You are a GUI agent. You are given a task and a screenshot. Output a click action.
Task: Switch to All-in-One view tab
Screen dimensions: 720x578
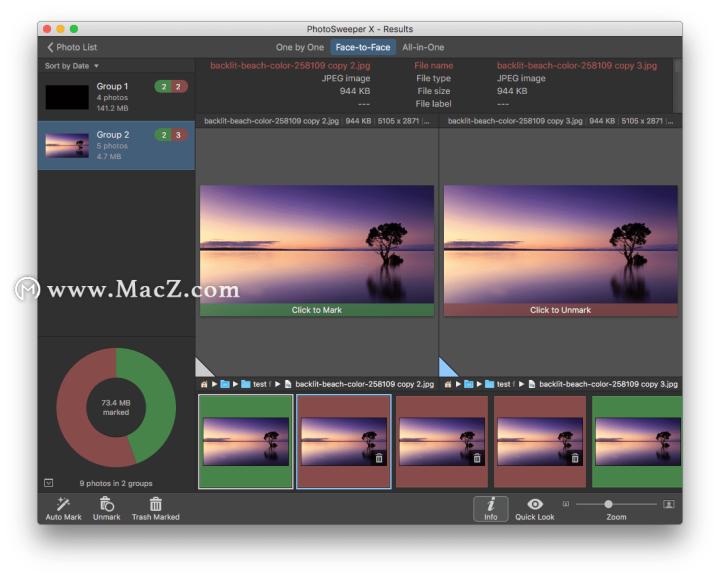tap(423, 47)
